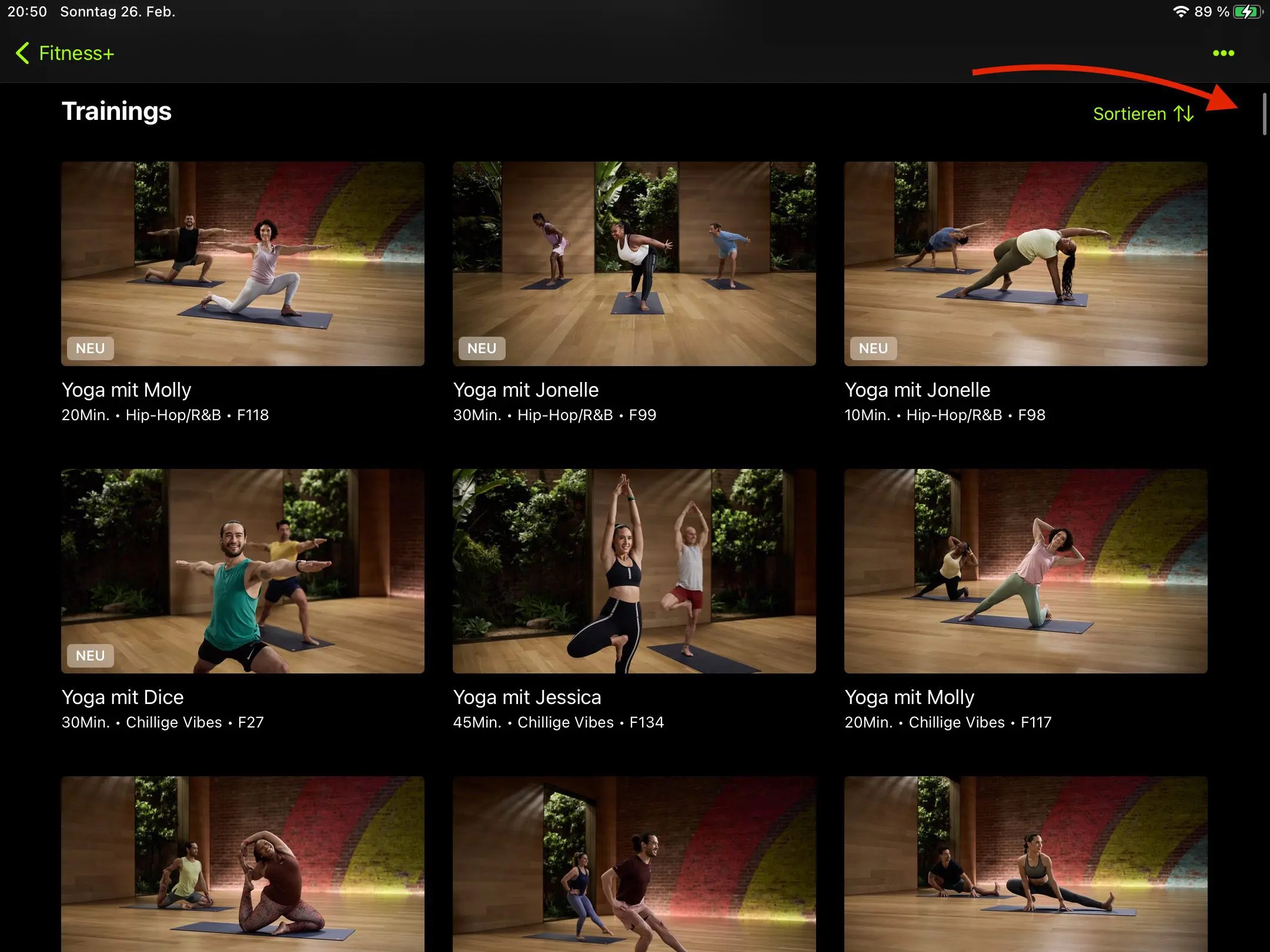Tap the Wi-Fi status icon
The width and height of the screenshot is (1270, 952).
coord(1180,12)
